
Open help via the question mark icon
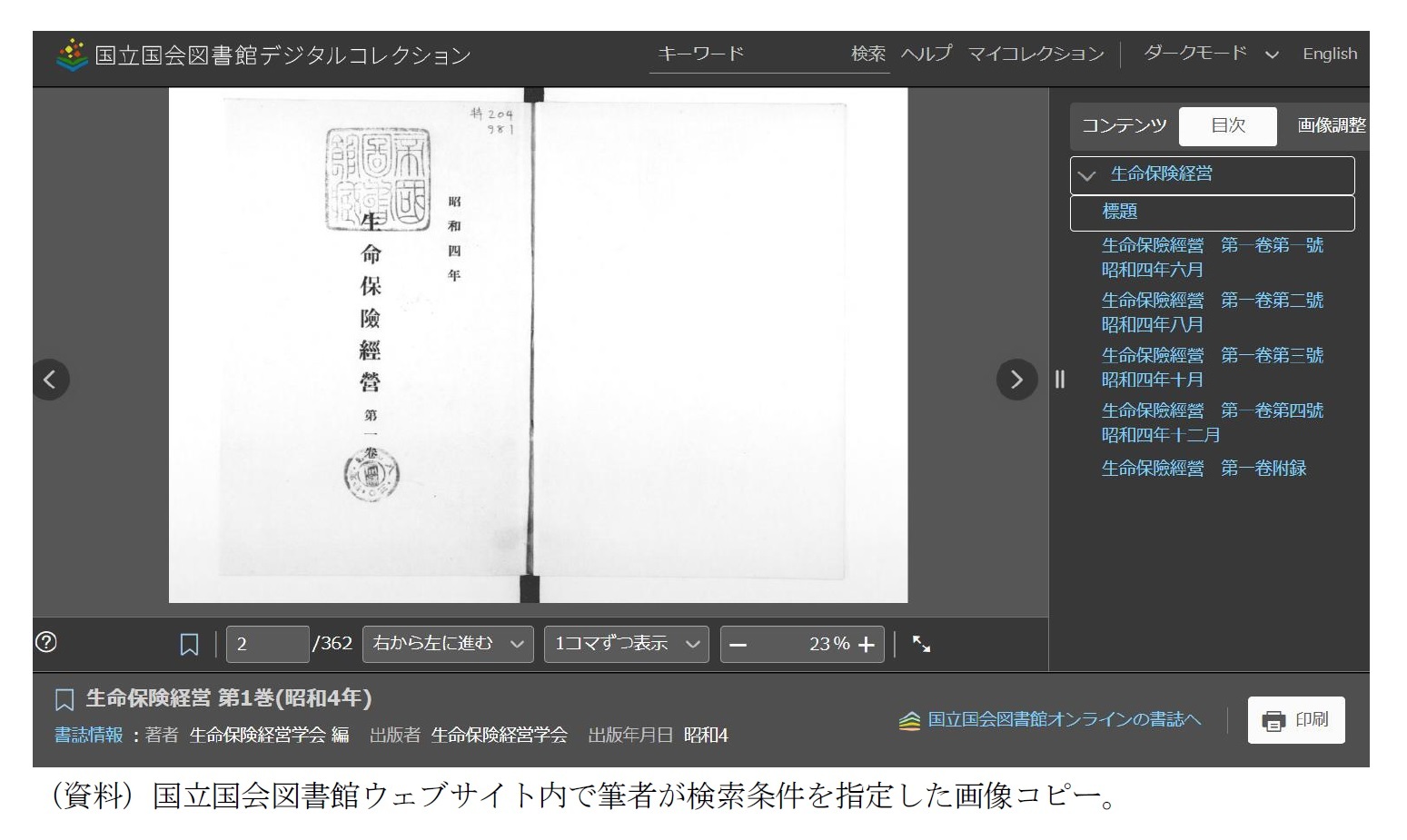click(47, 643)
